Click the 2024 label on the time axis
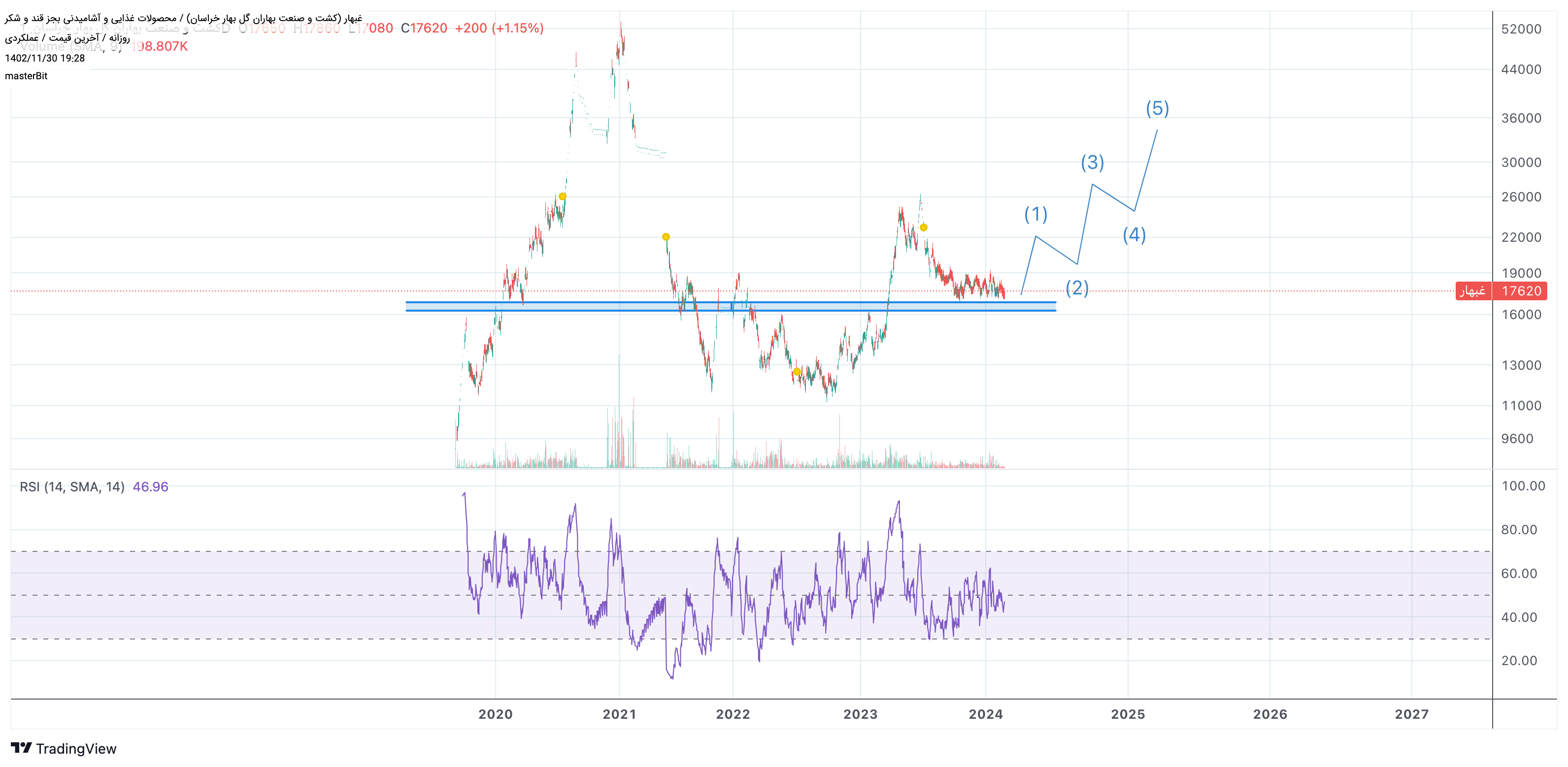1568x767 pixels. coord(985,714)
